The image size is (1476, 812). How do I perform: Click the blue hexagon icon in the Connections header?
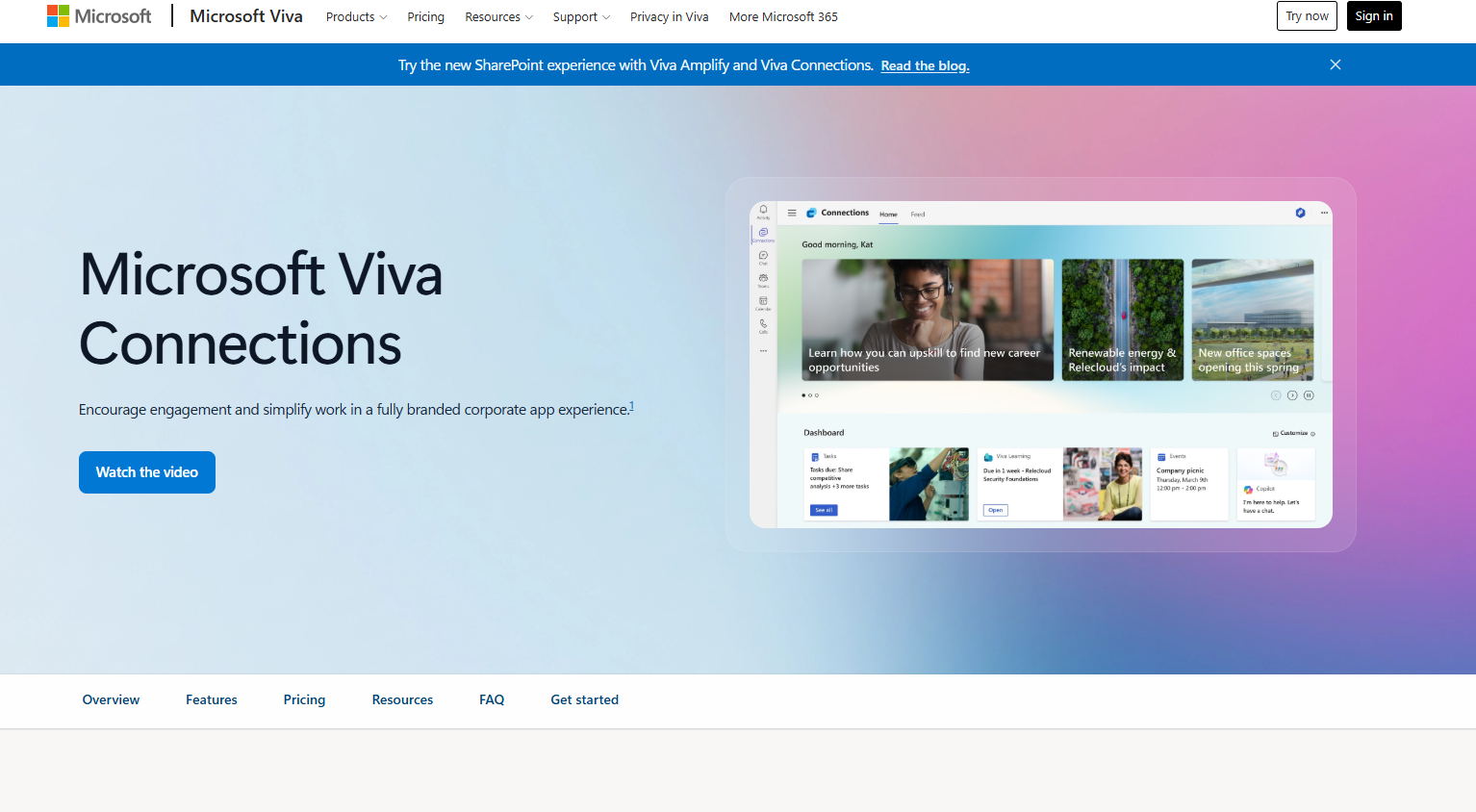pyautogui.click(x=1300, y=213)
